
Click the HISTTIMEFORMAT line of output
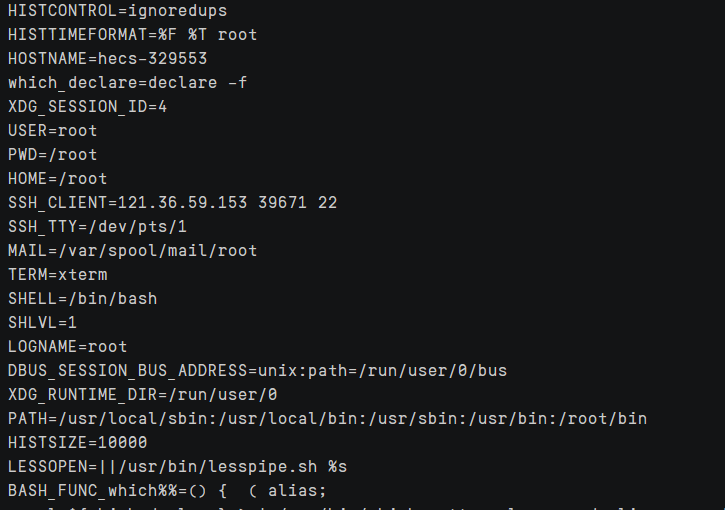[132, 35]
